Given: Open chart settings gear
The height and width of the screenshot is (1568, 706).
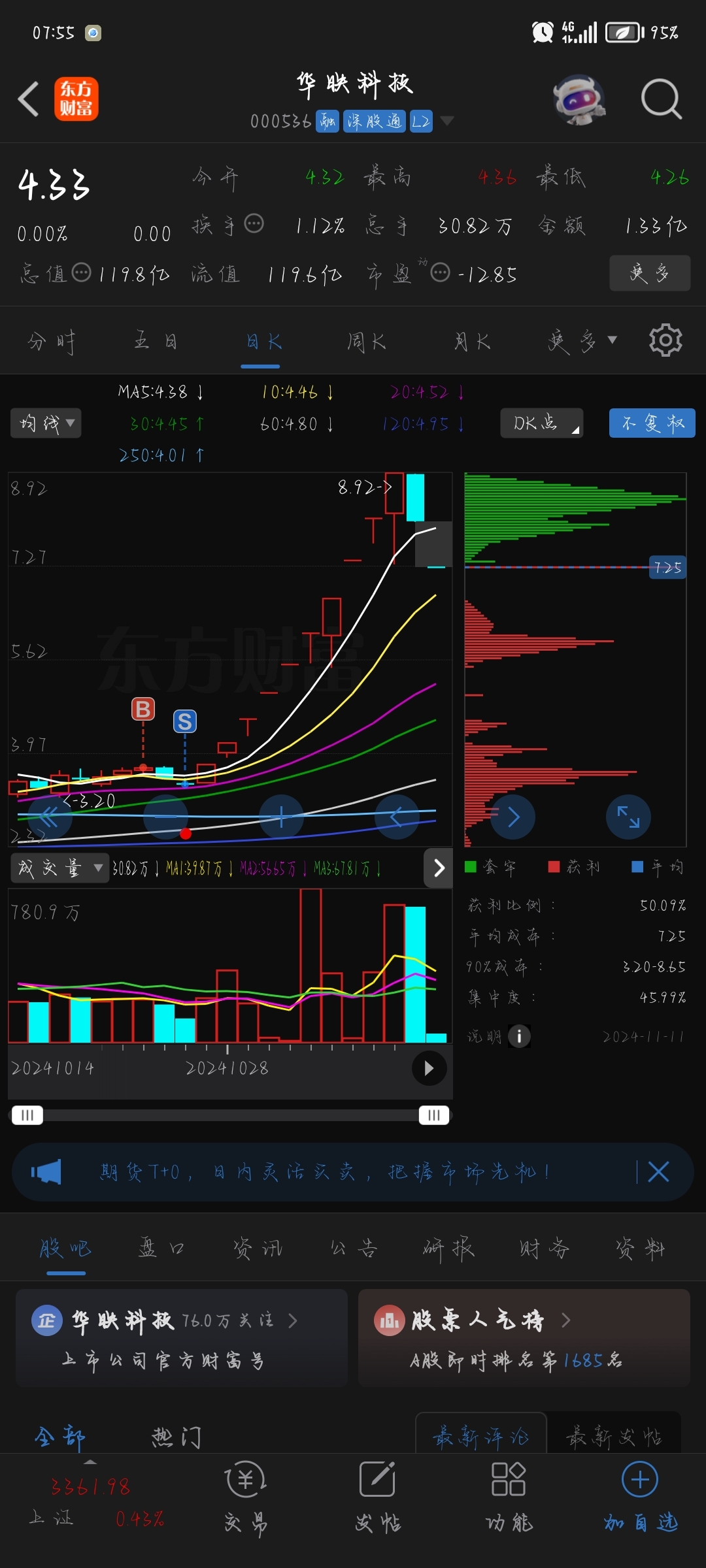Looking at the screenshot, I should point(665,340).
